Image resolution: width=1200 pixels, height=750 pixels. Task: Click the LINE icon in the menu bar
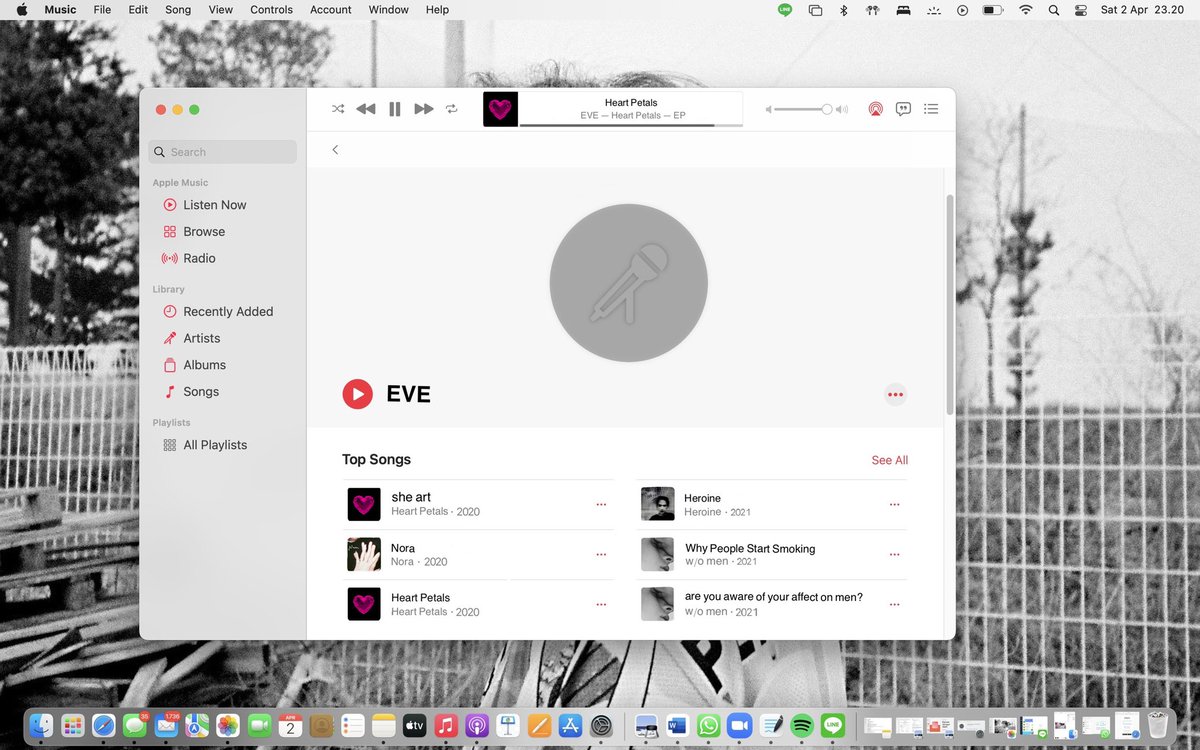[x=785, y=10]
